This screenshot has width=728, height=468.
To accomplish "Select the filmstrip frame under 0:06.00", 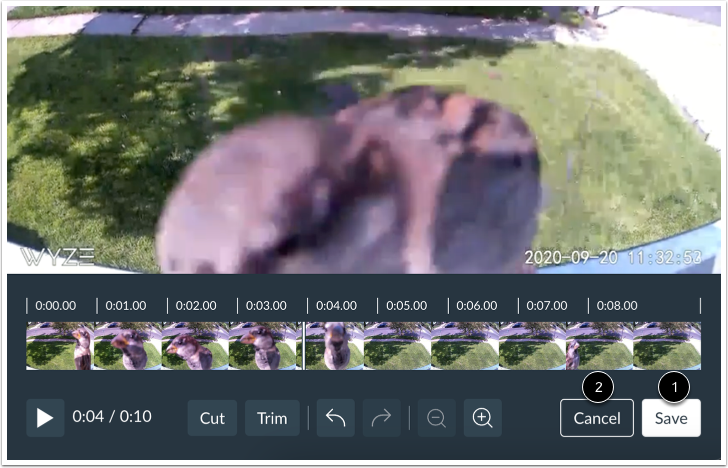I will pos(465,346).
